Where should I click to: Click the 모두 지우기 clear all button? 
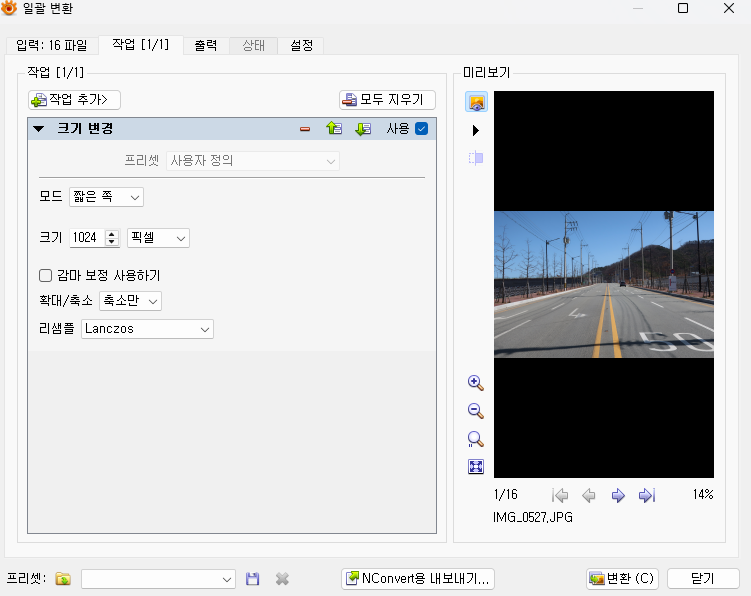pyautogui.click(x=387, y=100)
